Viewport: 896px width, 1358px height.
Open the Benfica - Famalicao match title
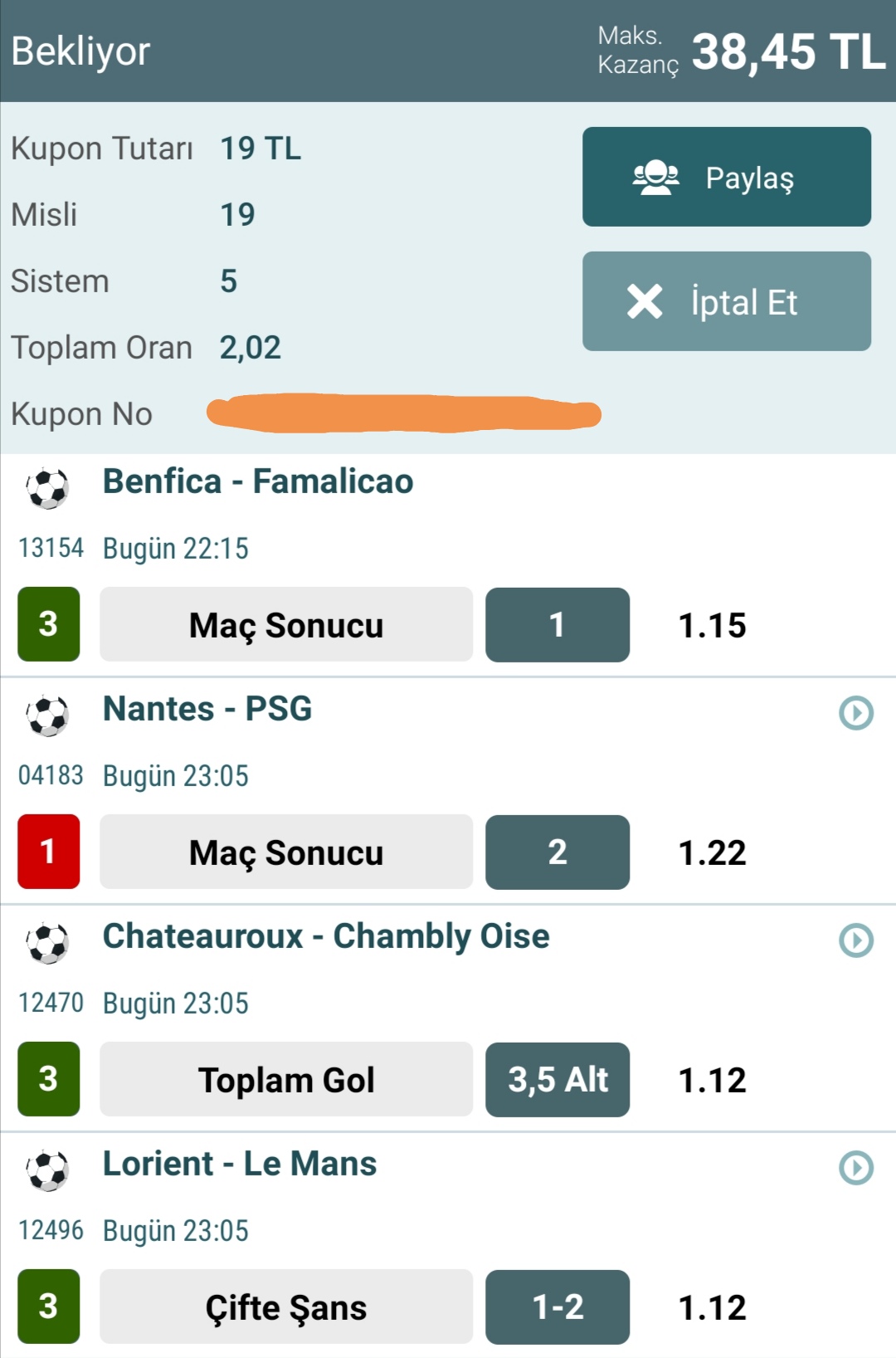258,481
